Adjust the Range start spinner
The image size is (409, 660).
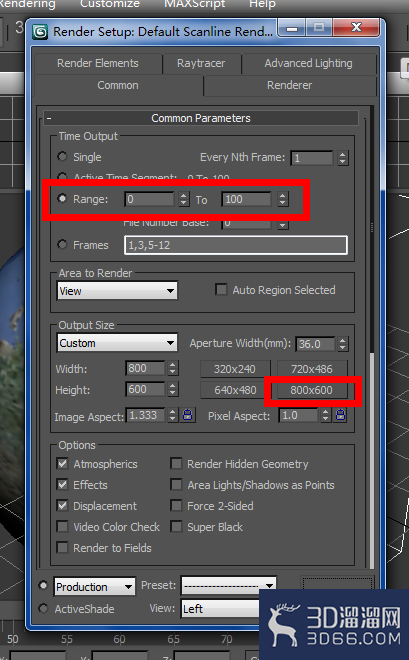[183, 199]
